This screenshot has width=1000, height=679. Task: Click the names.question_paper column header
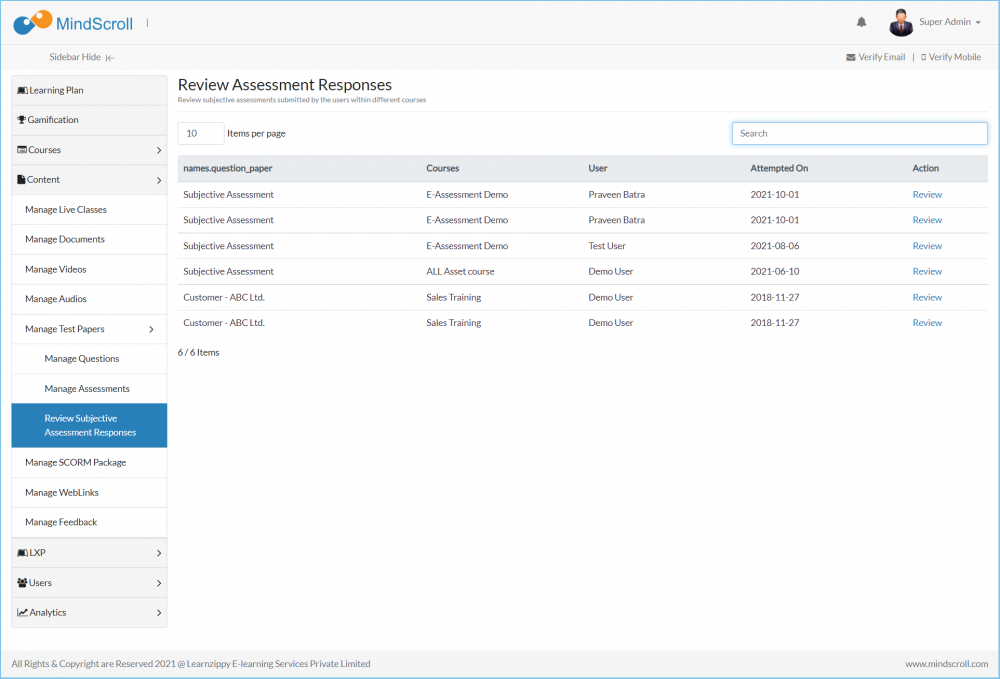pyautogui.click(x=228, y=168)
